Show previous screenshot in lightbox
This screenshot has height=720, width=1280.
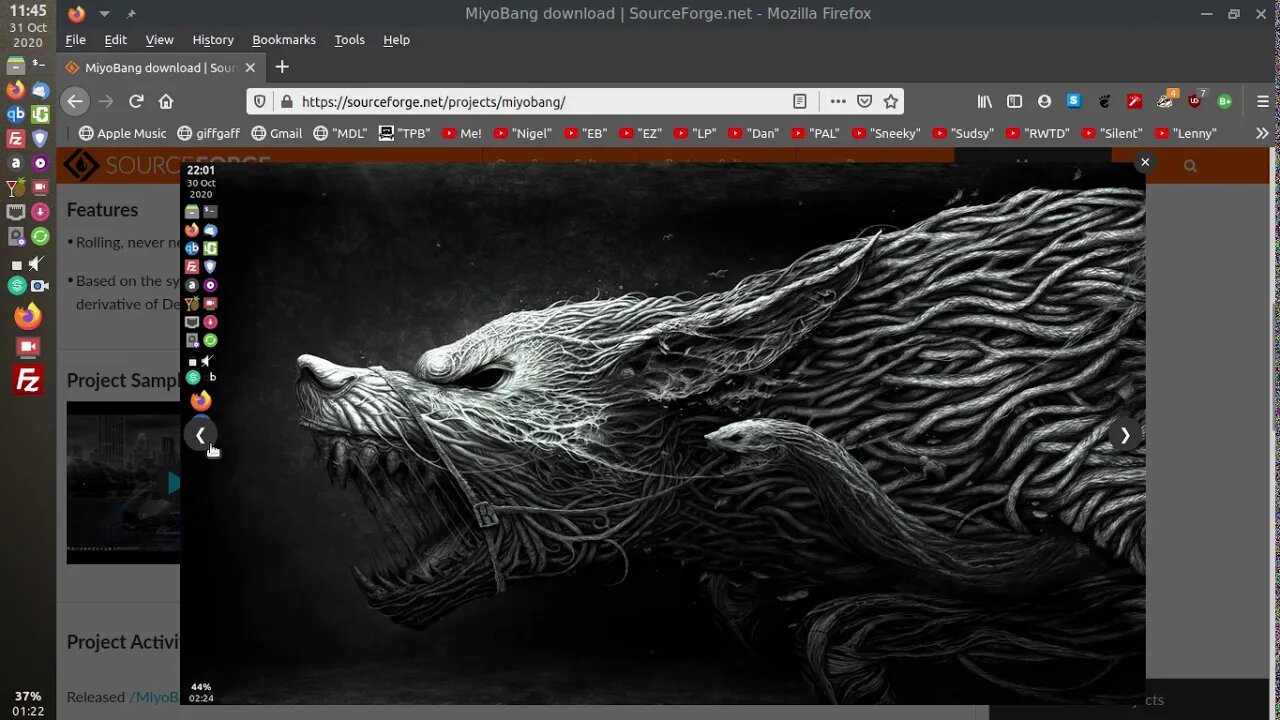[x=200, y=435]
